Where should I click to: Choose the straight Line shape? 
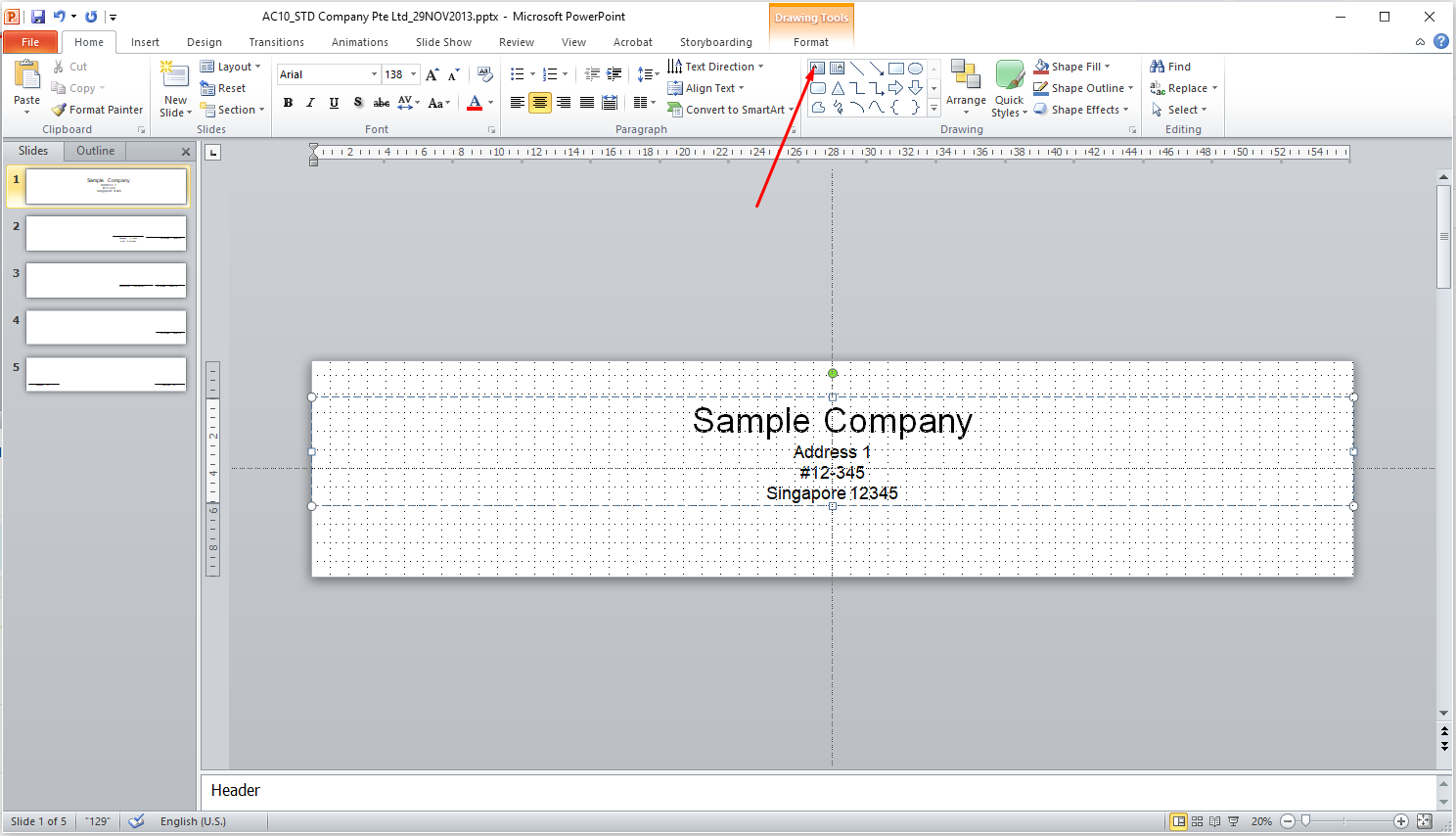coord(857,69)
